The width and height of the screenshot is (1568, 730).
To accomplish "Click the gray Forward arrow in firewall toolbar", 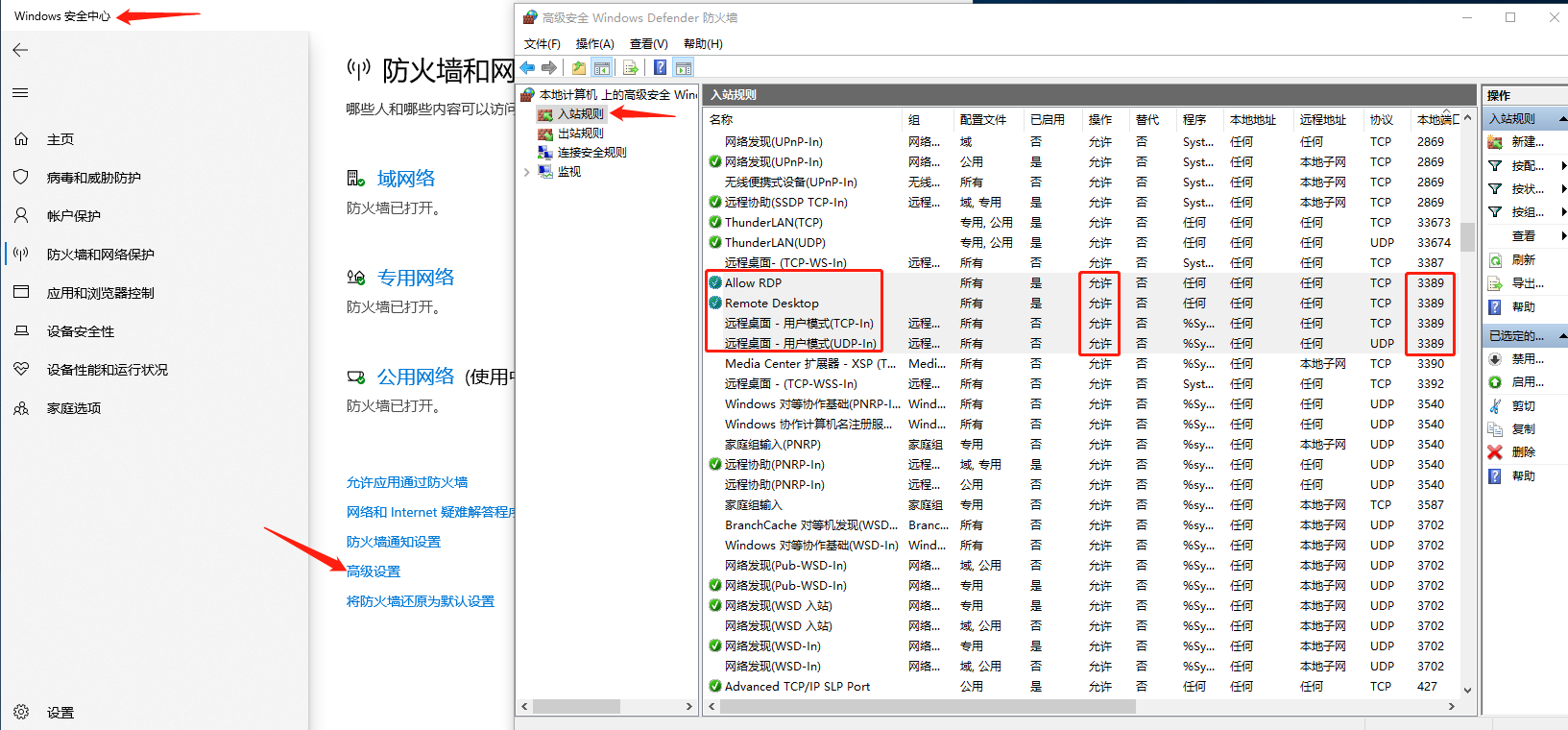I will click(549, 67).
